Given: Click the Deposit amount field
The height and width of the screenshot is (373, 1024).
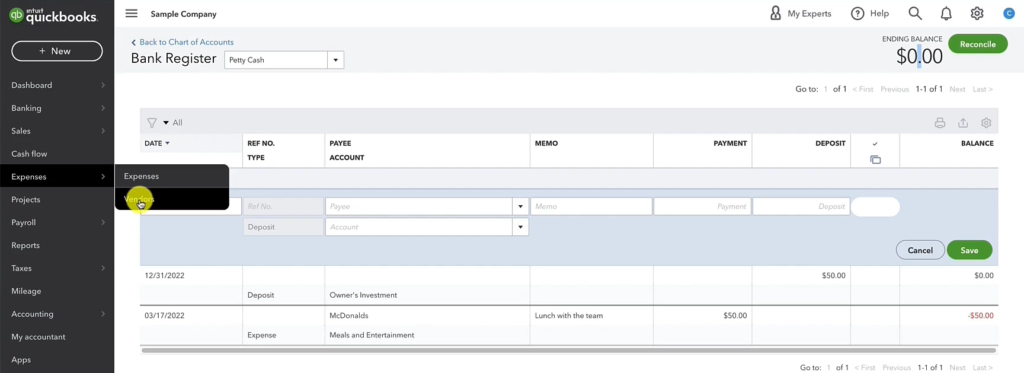Looking at the screenshot, I should click(801, 206).
